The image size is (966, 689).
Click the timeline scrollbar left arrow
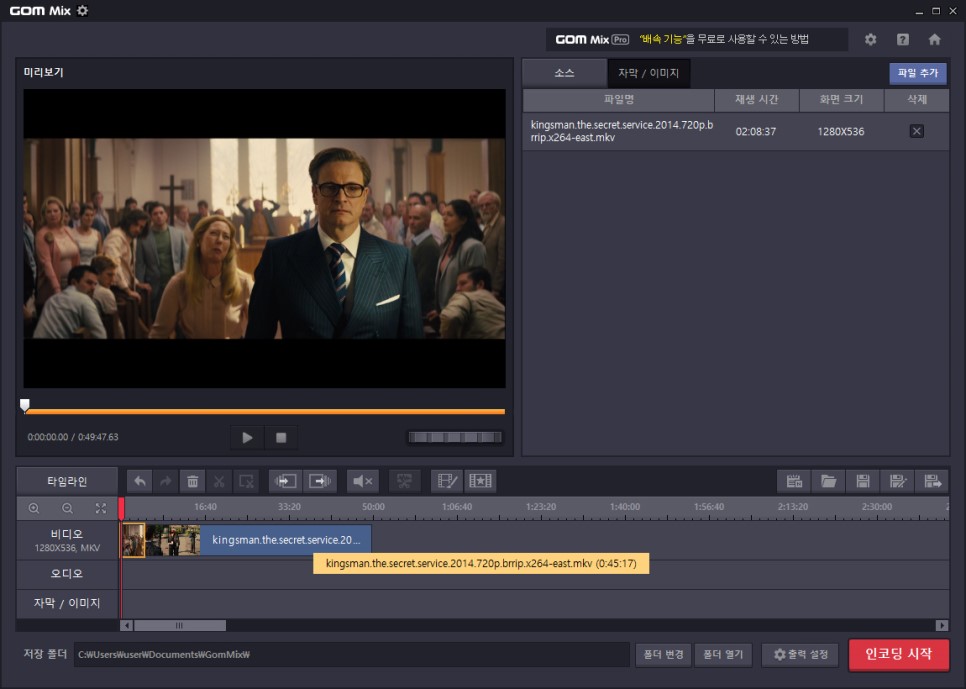[126, 626]
